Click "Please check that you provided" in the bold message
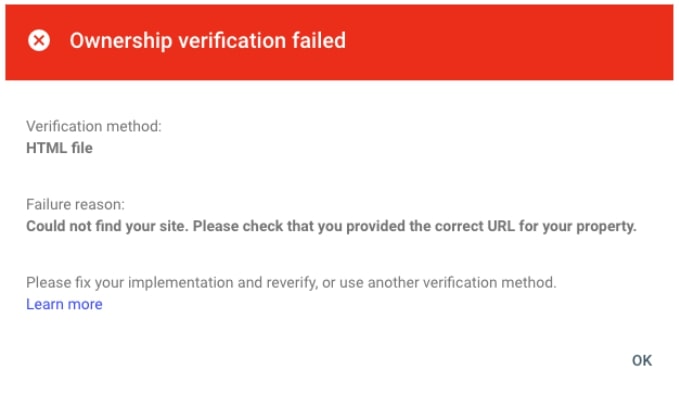Screen dimensions: 679x418 pyautogui.click(x=297, y=226)
